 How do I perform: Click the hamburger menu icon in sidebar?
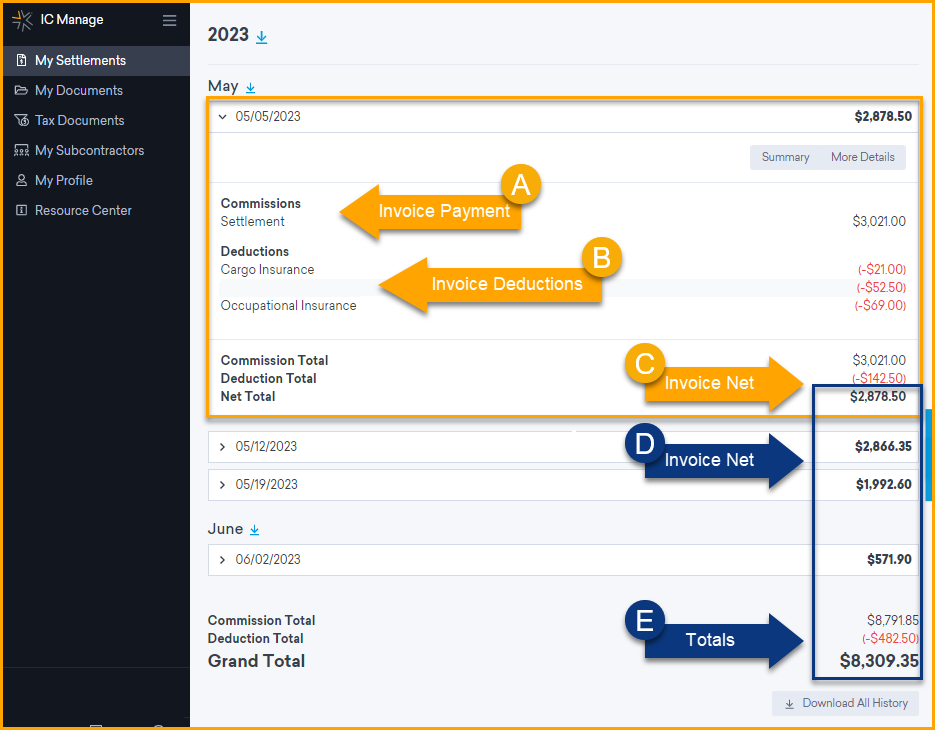(169, 20)
